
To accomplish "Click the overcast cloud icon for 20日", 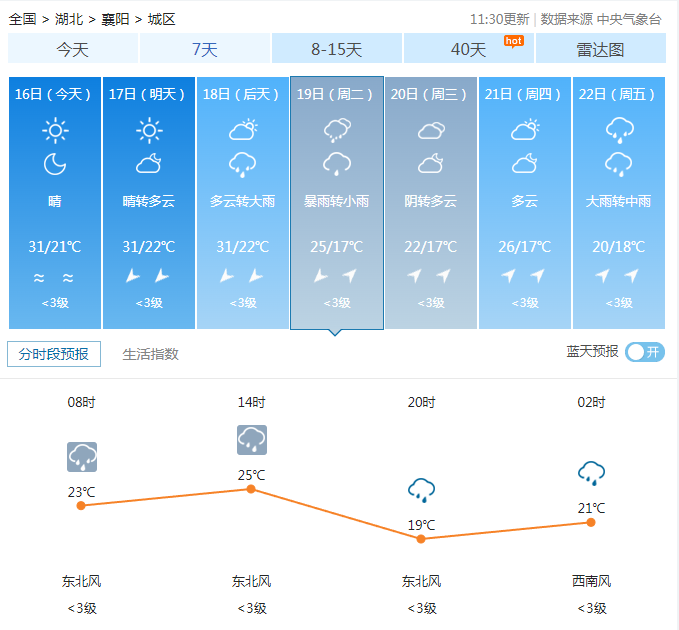I will click(x=431, y=130).
